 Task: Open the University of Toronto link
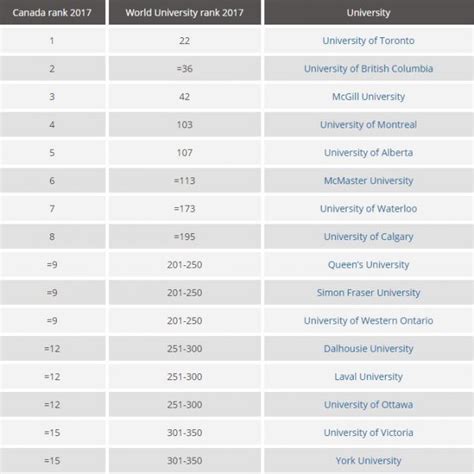(x=368, y=41)
